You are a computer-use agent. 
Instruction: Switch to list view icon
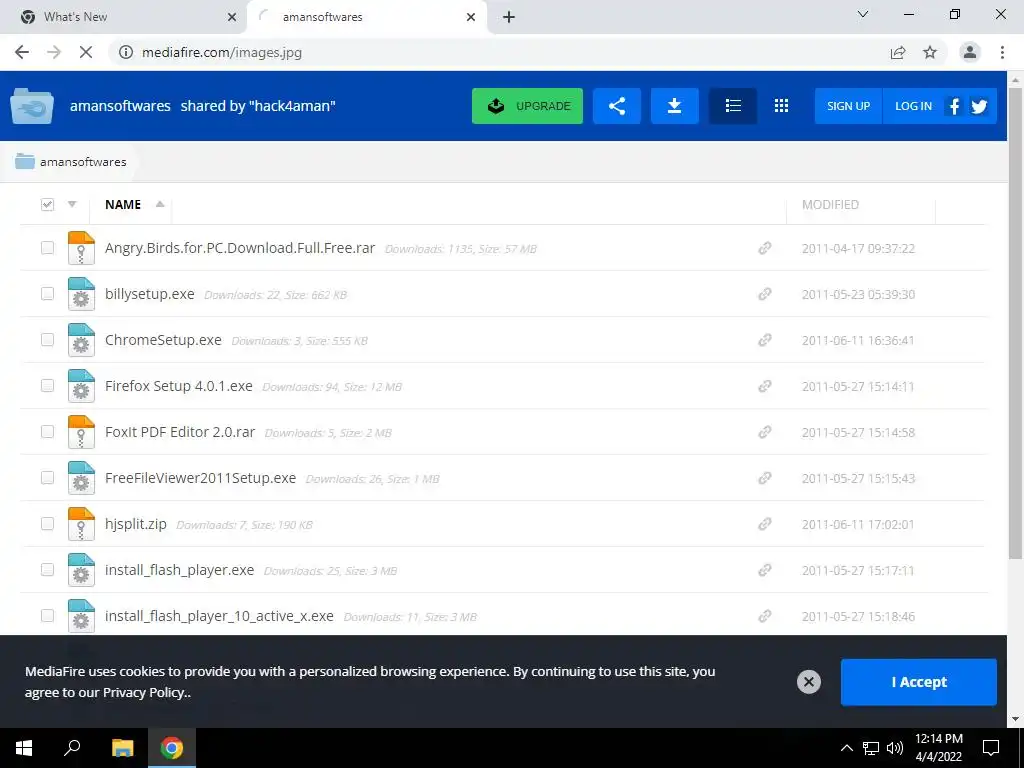(x=733, y=106)
